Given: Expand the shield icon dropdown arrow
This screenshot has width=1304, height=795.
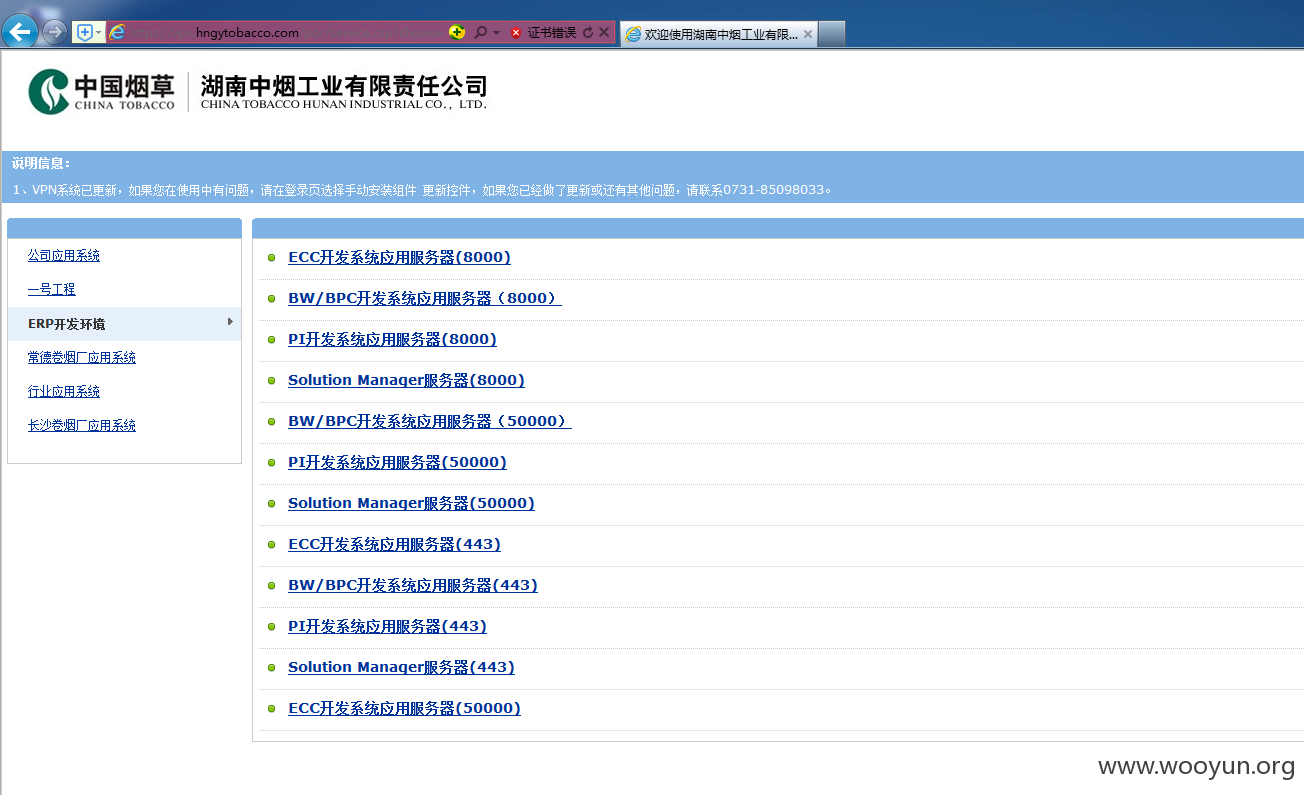Looking at the screenshot, I should 99,32.
